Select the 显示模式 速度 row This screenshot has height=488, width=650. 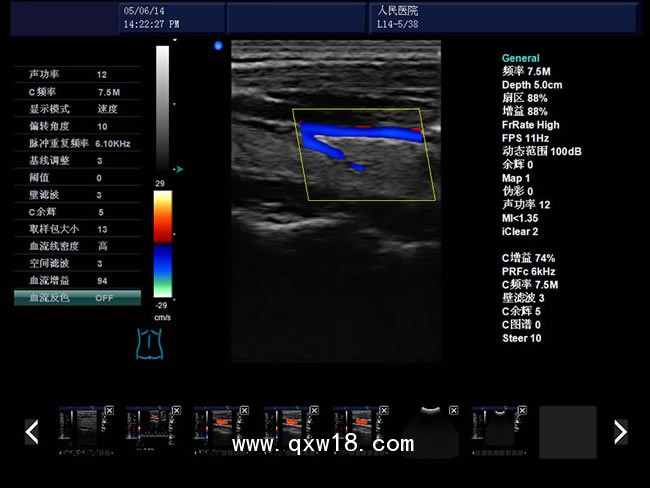[77, 109]
